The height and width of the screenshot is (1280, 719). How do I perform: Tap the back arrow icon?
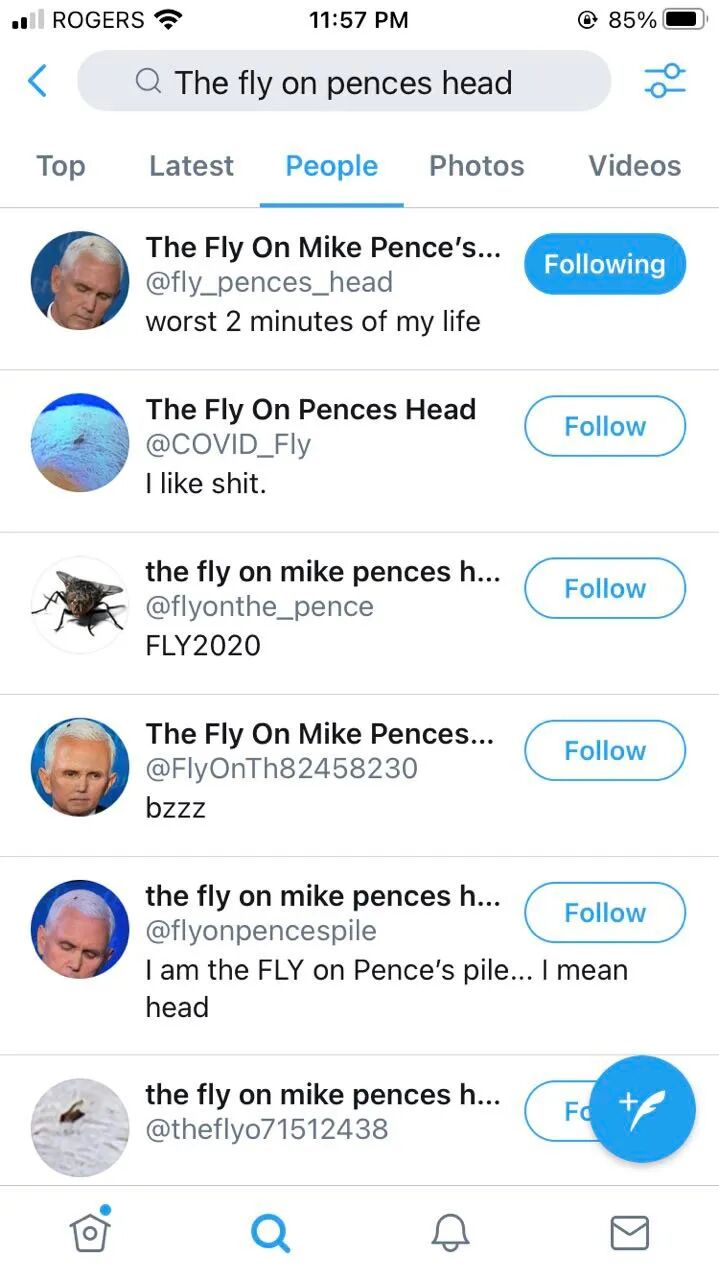coord(37,81)
